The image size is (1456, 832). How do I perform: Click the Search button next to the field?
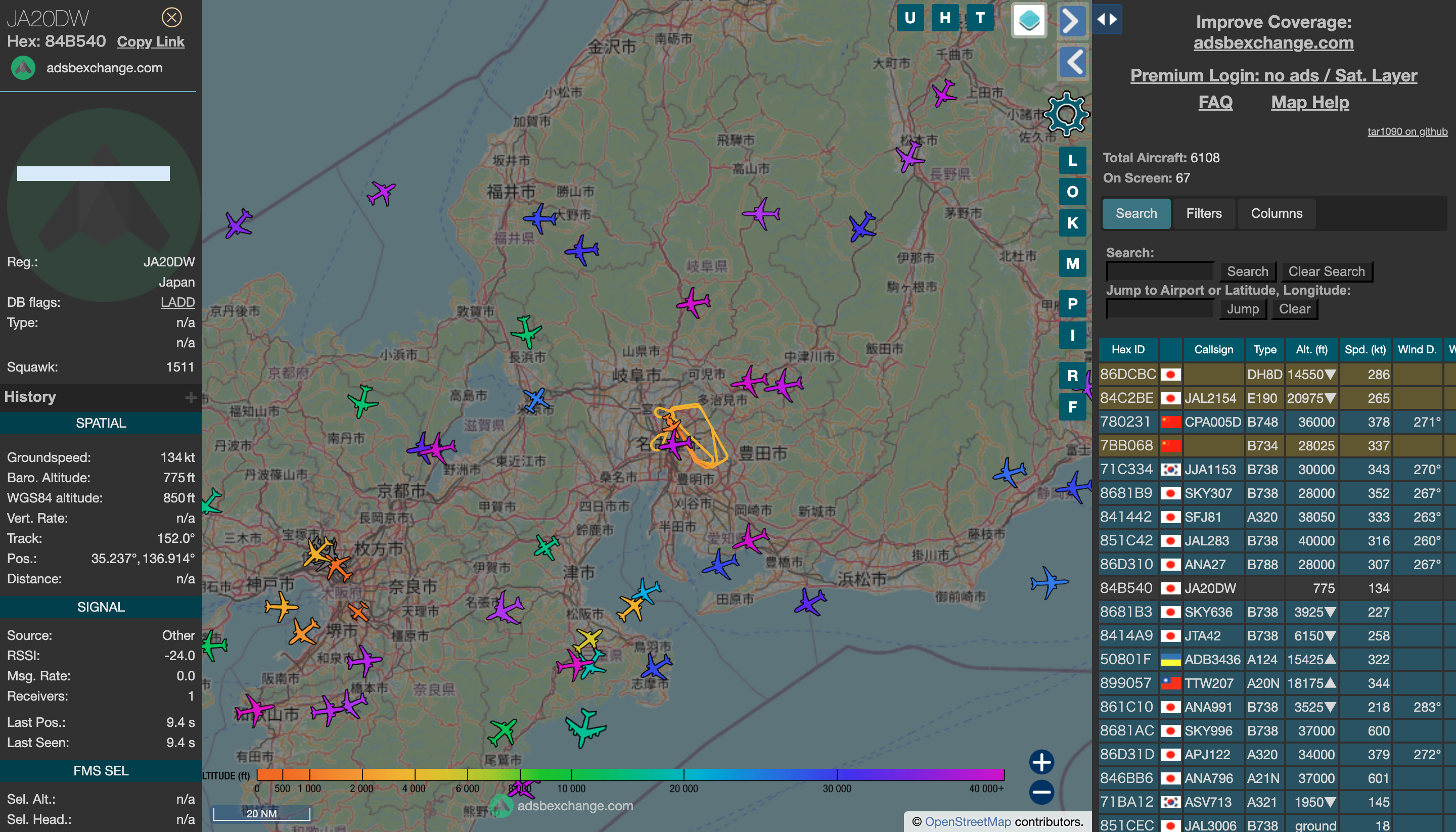click(x=1247, y=272)
